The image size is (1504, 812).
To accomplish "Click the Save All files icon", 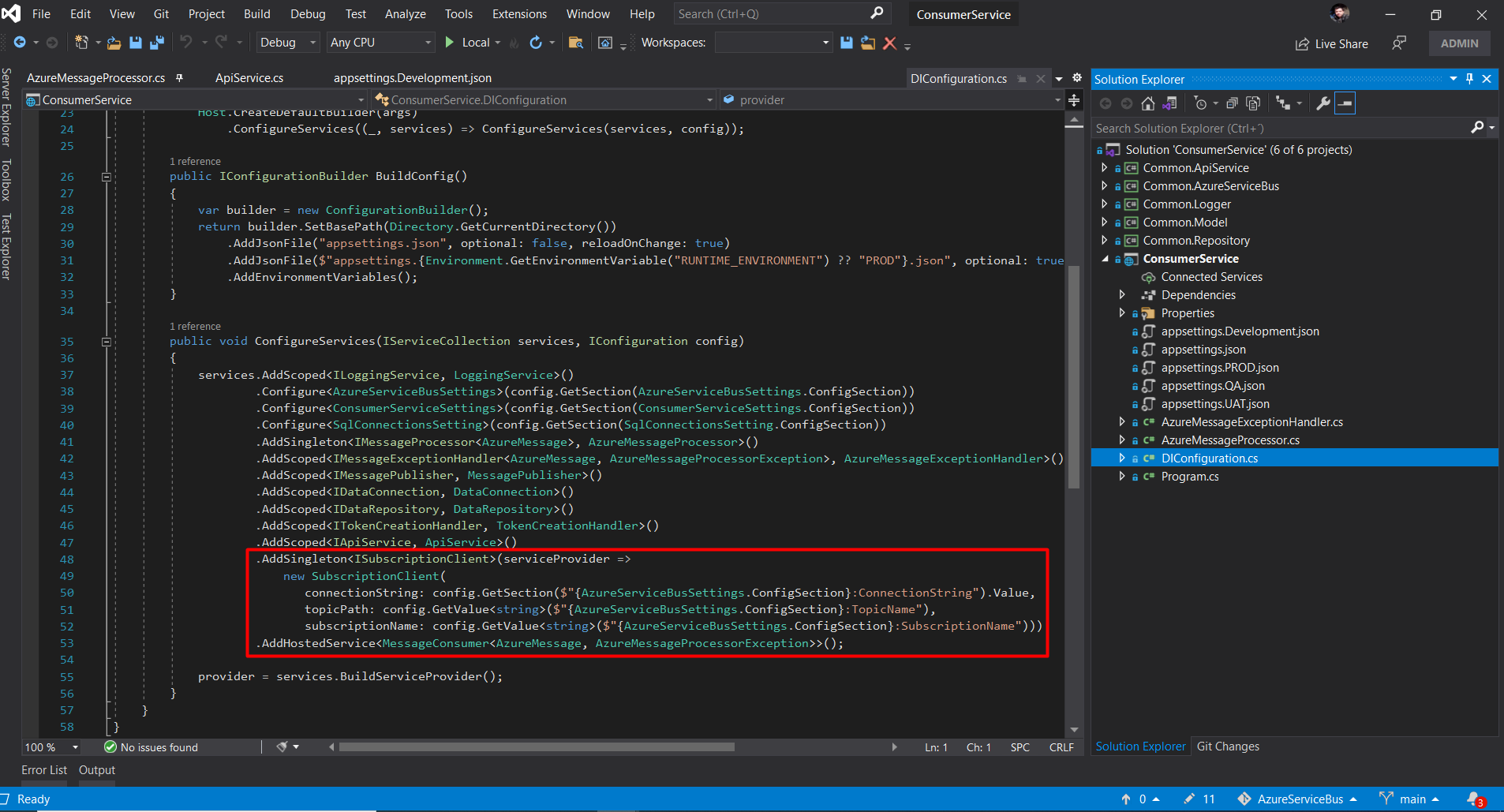I will point(157,43).
